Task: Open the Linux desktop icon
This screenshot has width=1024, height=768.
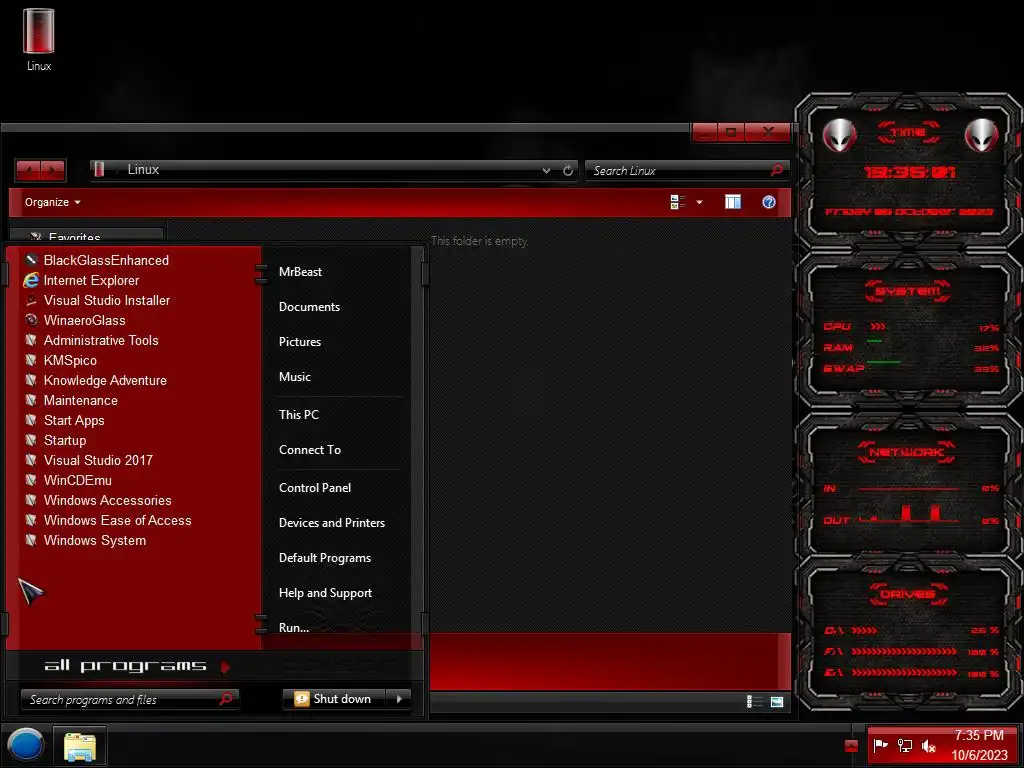Action: (39, 39)
